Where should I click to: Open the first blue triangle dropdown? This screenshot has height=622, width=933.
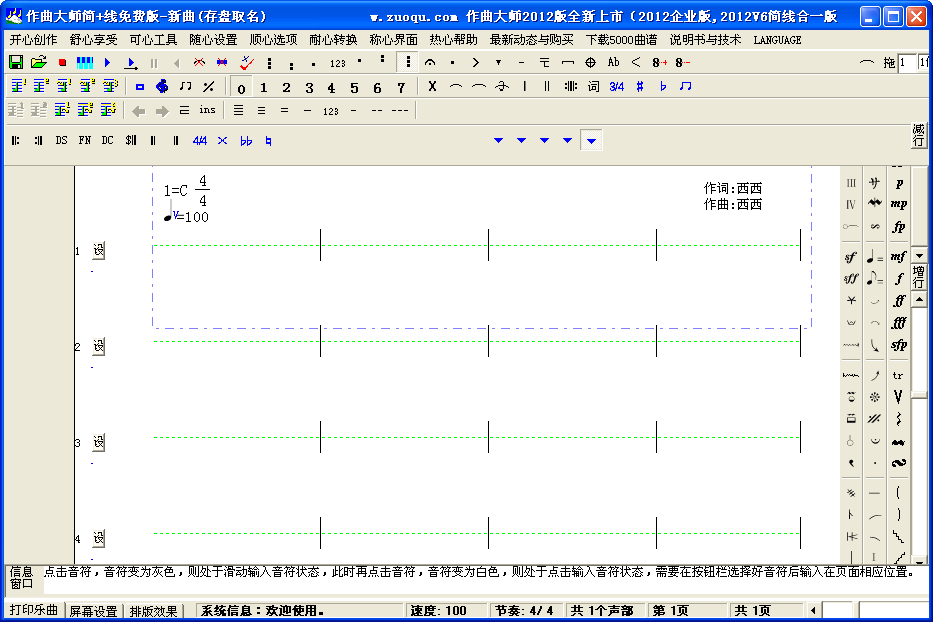tap(498, 141)
